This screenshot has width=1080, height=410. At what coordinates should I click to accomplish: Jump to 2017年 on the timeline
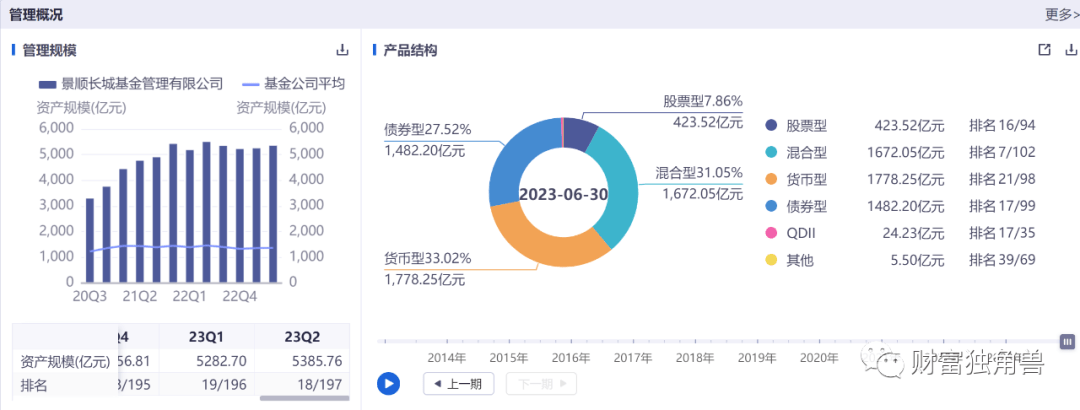(x=633, y=357)
